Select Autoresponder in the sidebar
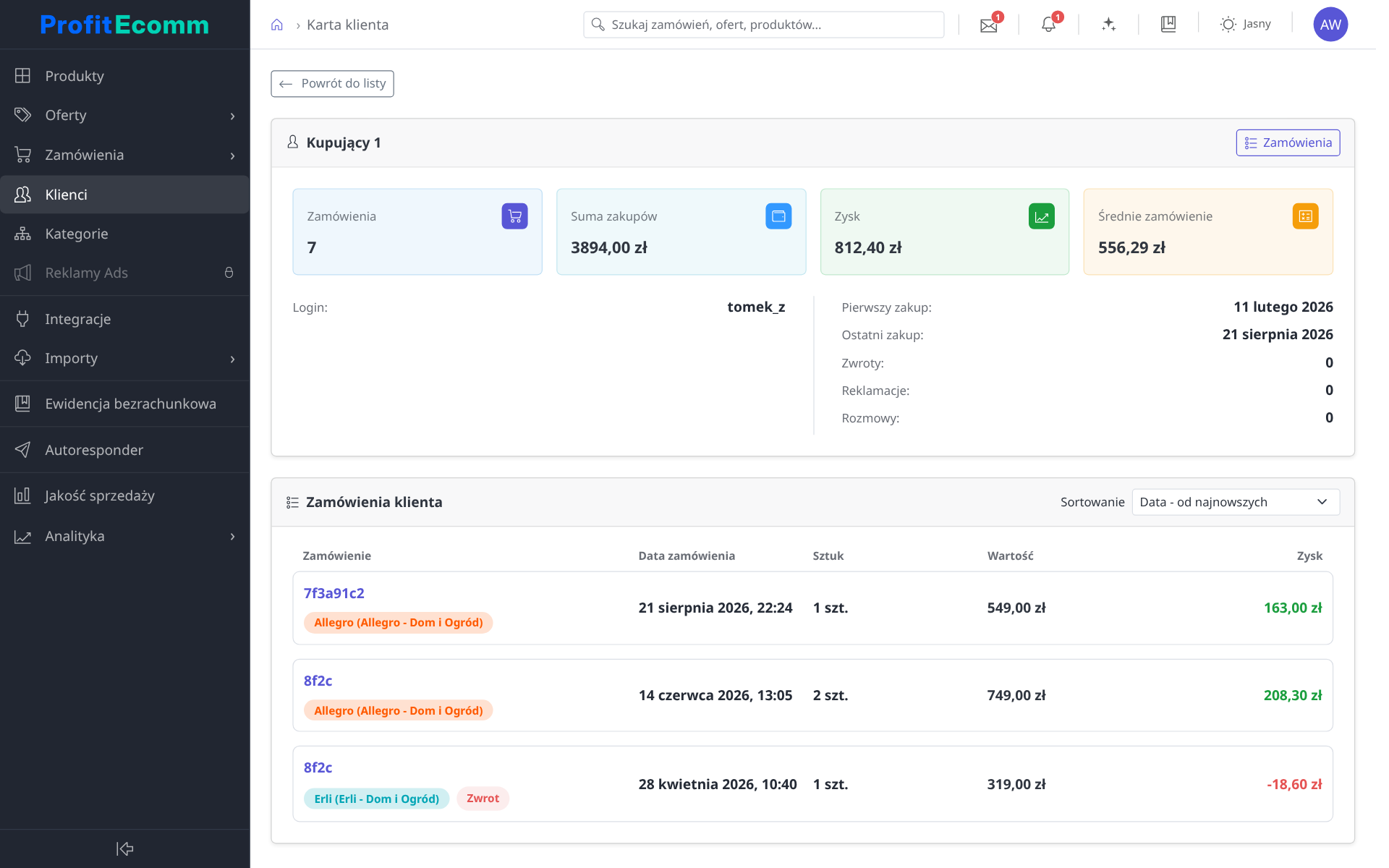The width and height of the screenshot is (1389, 868). 124,450
